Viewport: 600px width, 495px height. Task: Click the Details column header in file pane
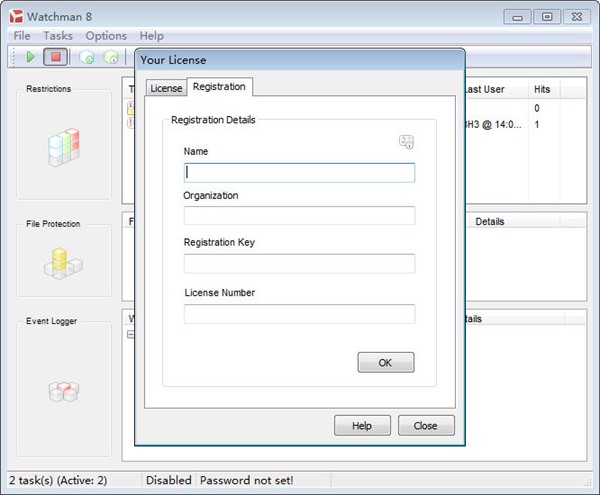coord(513,221)
